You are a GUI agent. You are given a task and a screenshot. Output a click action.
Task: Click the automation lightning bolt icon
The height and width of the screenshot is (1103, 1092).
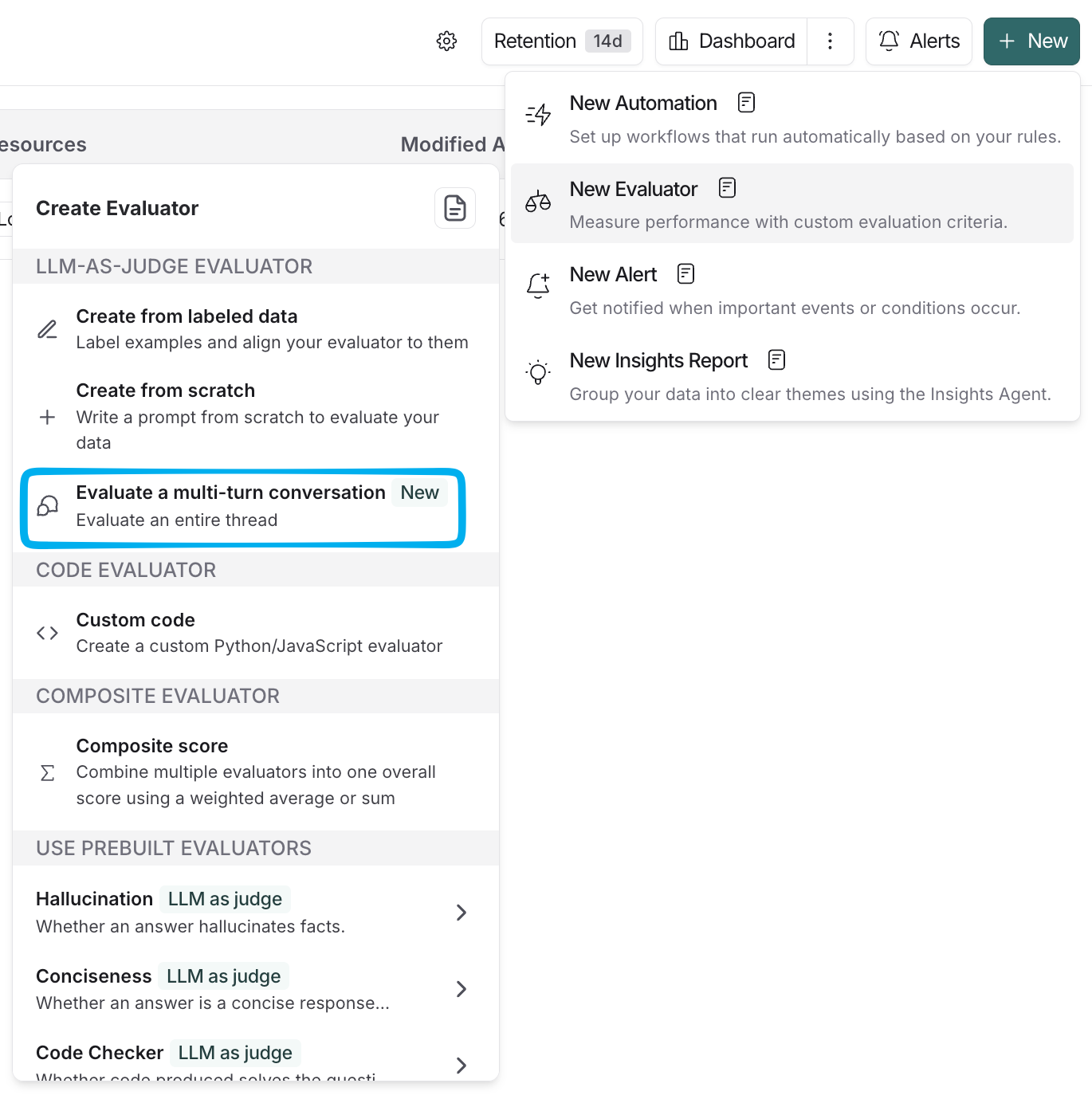pyautogui.click(x=538, y=115)
